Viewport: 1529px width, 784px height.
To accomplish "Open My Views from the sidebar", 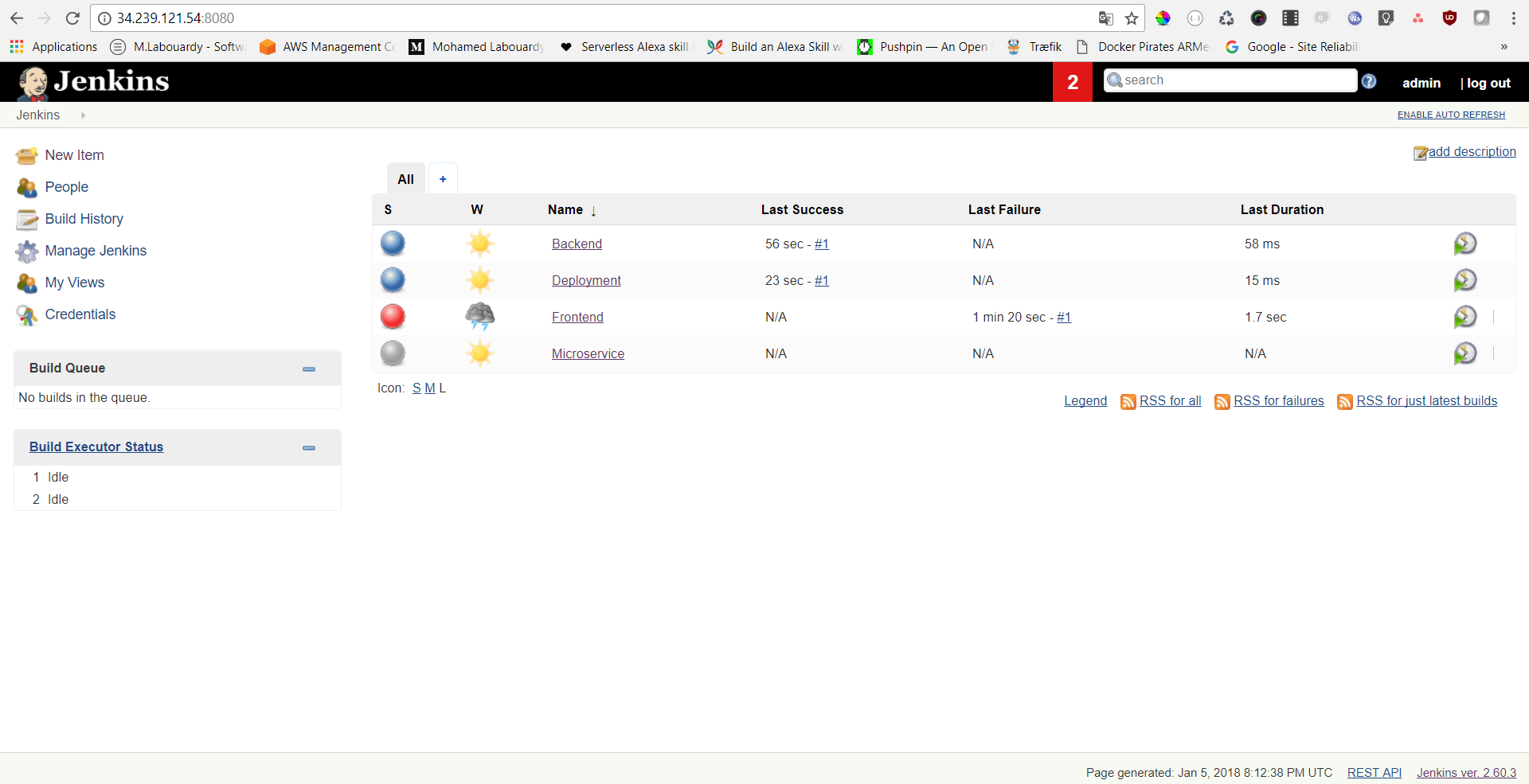I will coord(75,283).
